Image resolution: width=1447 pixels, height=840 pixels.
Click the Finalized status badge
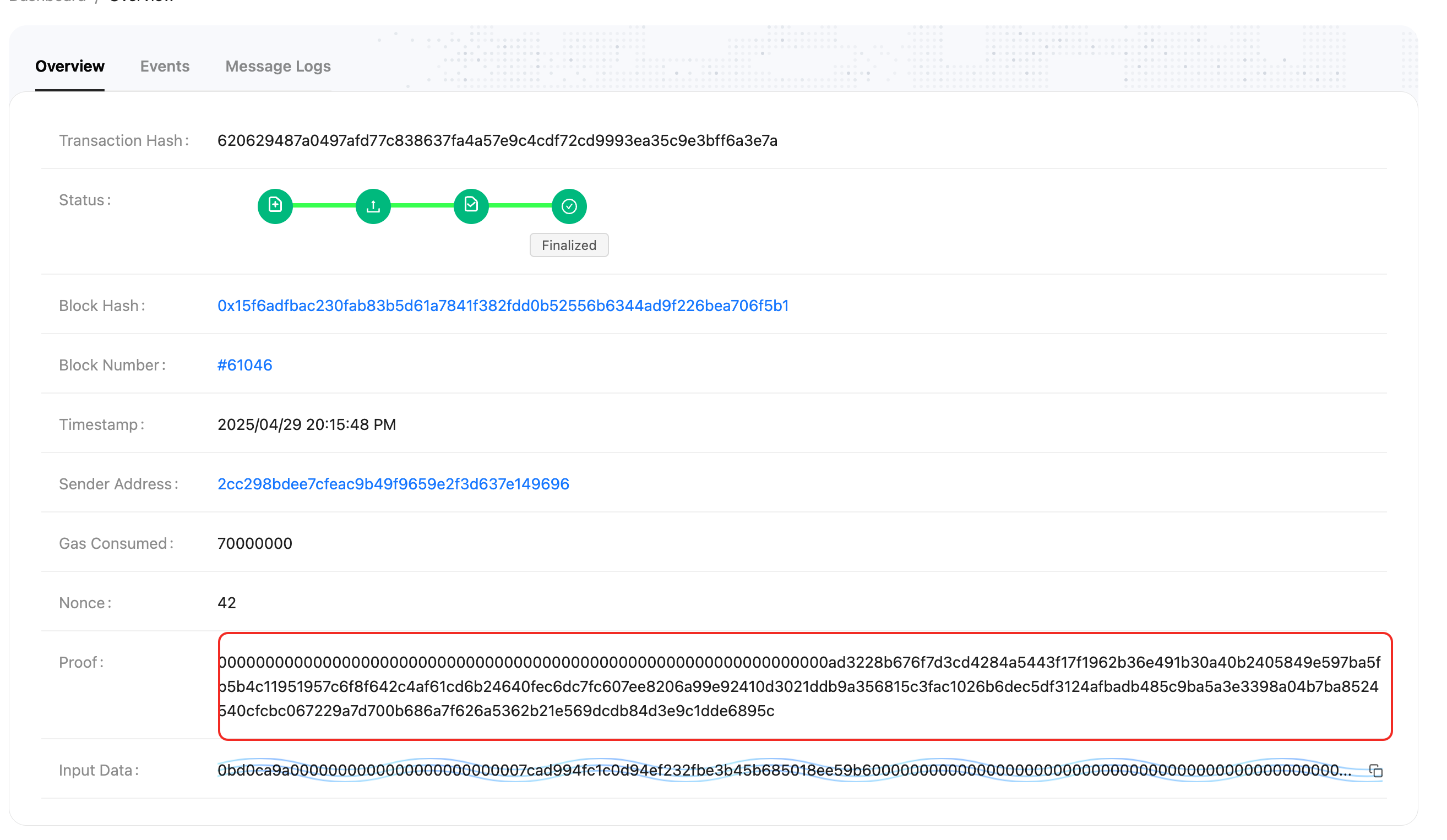[568, 244]
